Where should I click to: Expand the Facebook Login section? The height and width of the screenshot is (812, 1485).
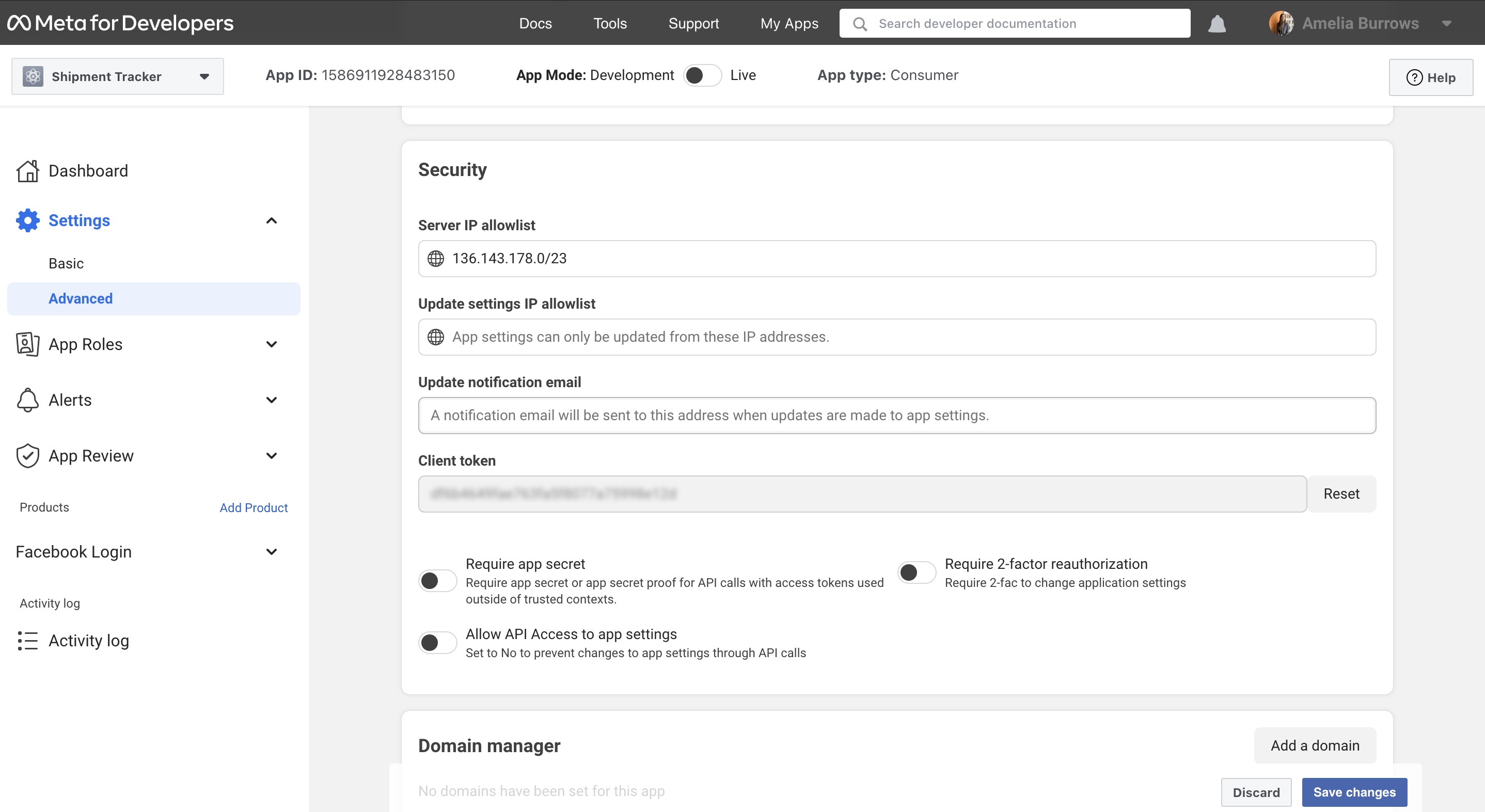pos(271,551)
